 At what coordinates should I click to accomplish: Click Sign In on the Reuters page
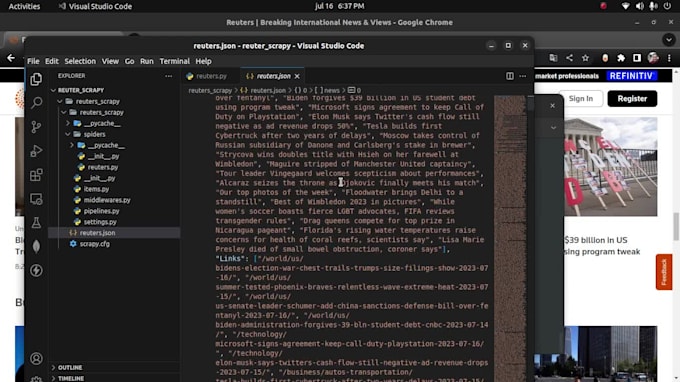pyautogui.click(x=581, y=99)
